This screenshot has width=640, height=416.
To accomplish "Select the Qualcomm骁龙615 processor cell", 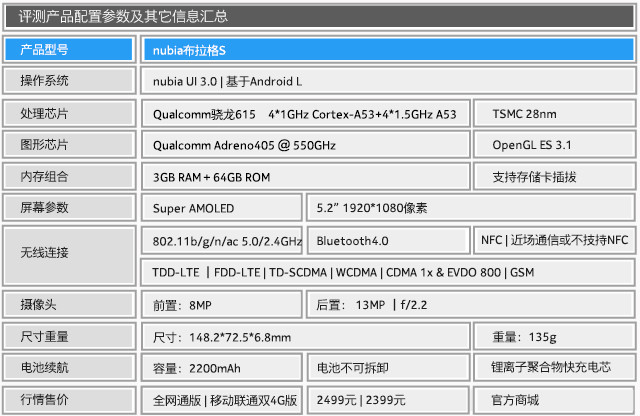I will [x=304, y=114].
